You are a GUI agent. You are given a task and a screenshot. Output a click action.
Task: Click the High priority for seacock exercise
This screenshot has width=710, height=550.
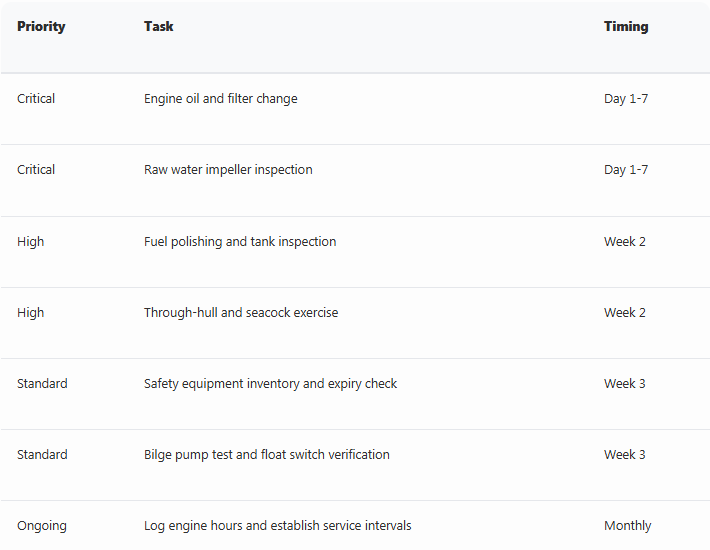[30, 312]
